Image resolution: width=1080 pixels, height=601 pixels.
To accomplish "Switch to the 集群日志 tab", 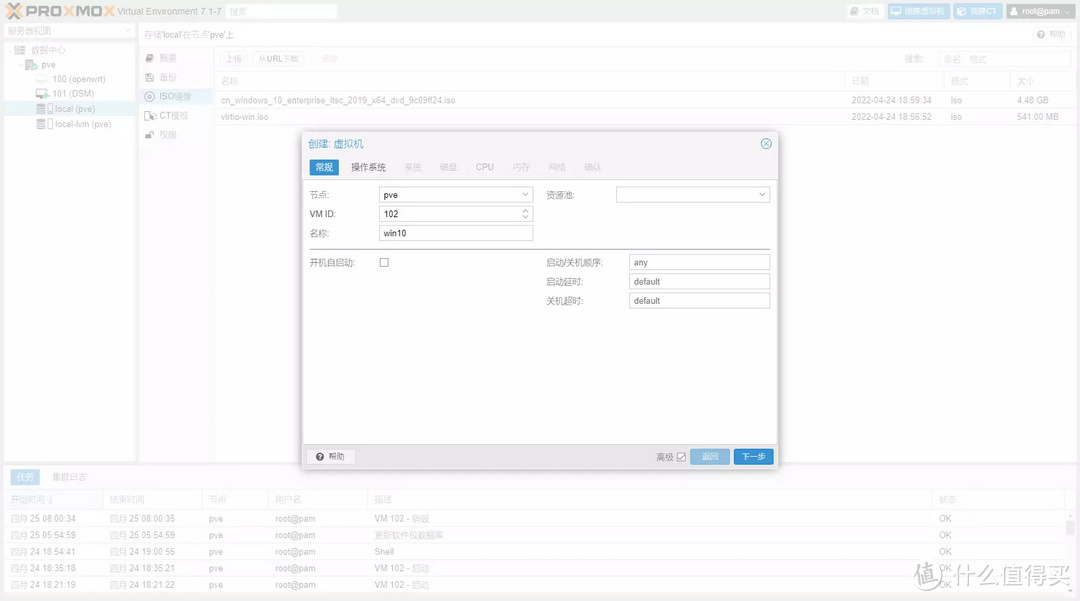I will click(x=69, y=477).
